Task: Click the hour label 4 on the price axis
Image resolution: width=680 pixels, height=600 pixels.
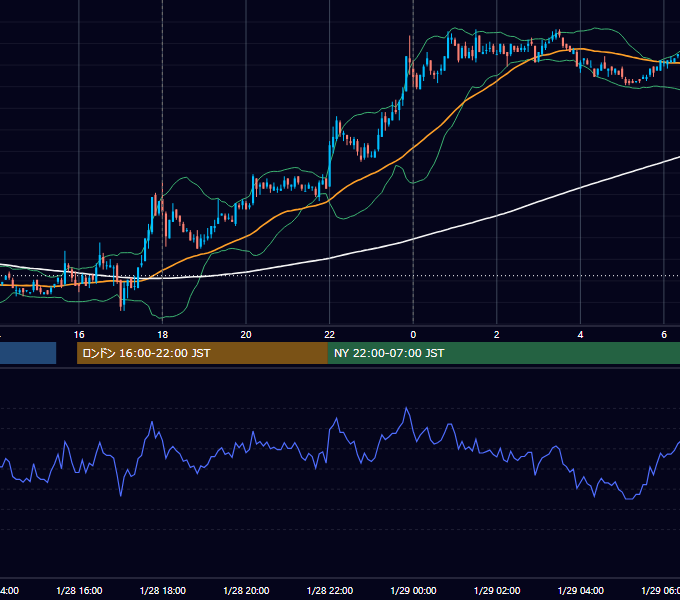Action: (x=580, y=335)
